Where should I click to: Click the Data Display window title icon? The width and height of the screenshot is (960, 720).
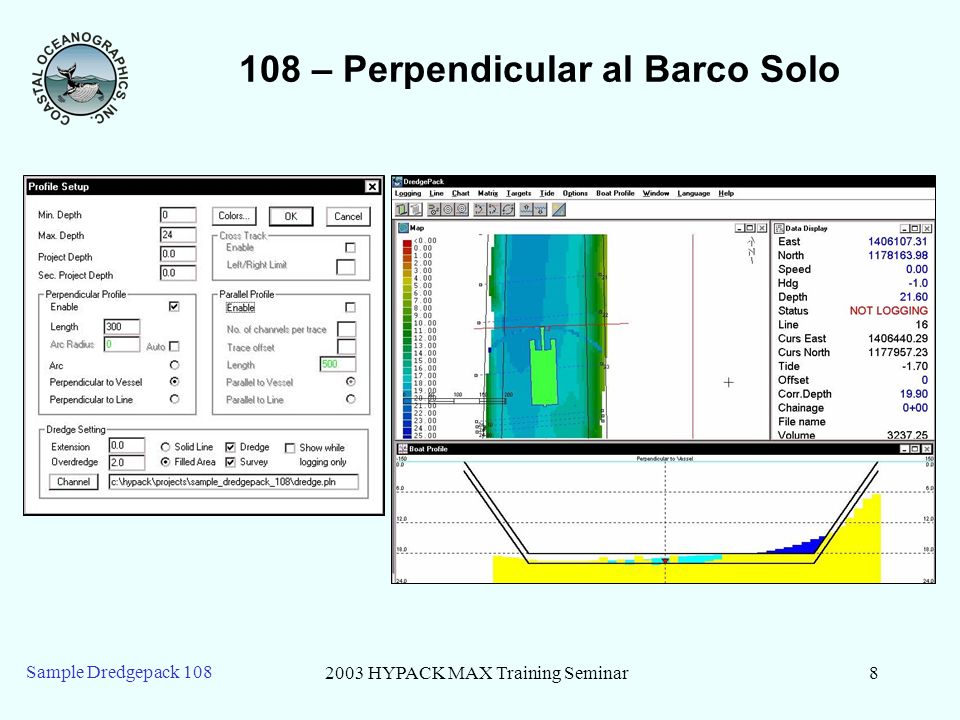pos(779,228)
